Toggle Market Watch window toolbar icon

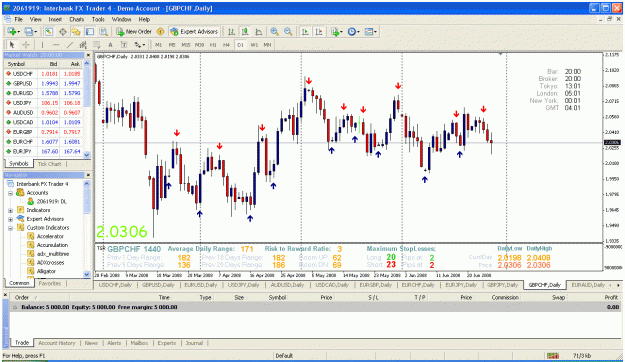pyautogui.click(x=49, y=31)
